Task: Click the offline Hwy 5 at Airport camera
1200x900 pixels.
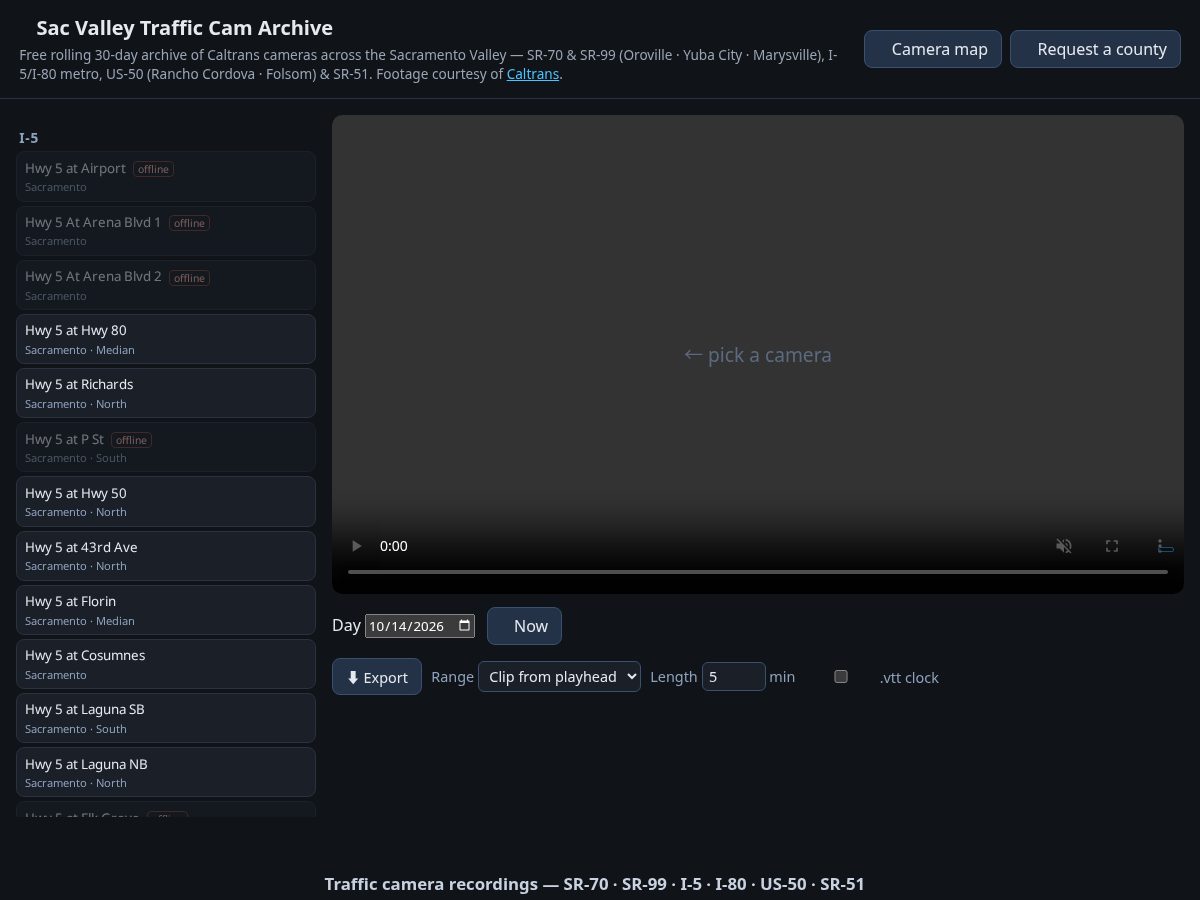Action: (x=166, y=177)
